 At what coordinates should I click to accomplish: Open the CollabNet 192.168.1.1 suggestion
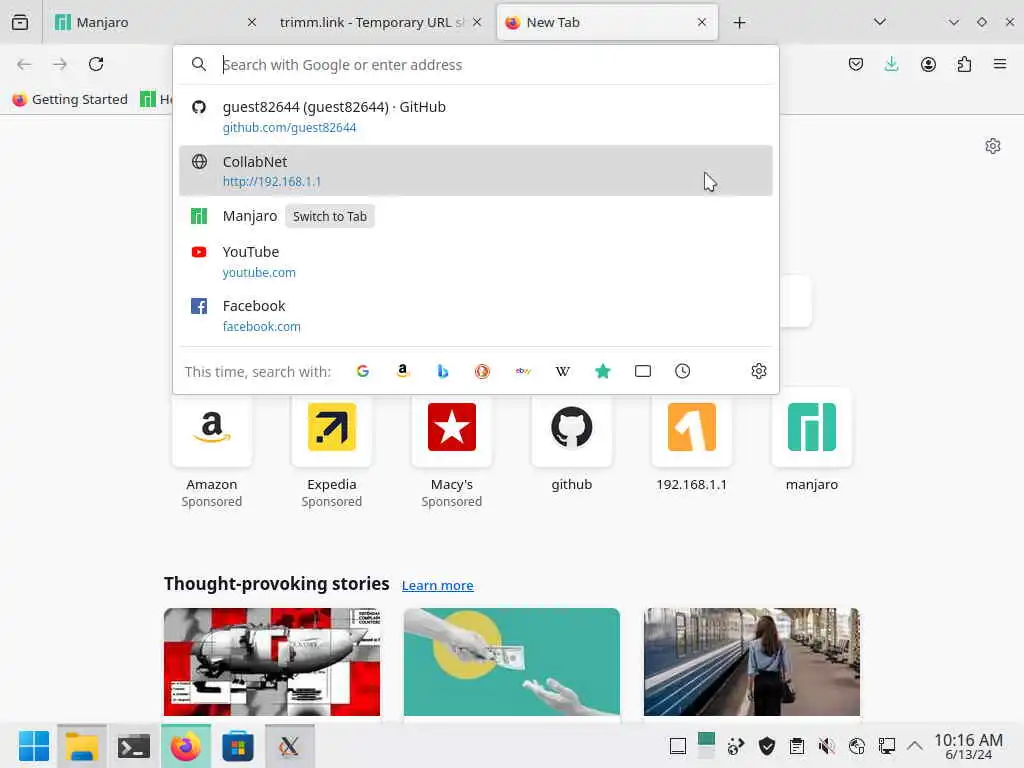(x=475, y=170)
